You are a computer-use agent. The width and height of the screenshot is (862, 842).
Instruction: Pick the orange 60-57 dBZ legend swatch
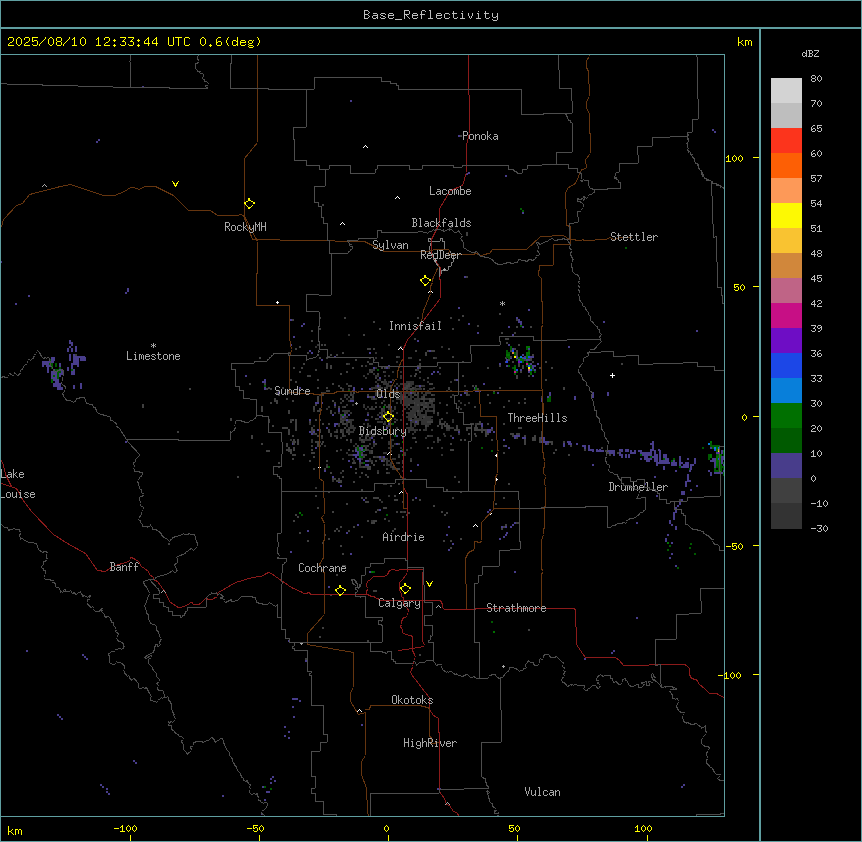pyautogui.click(x=786, y=165)
